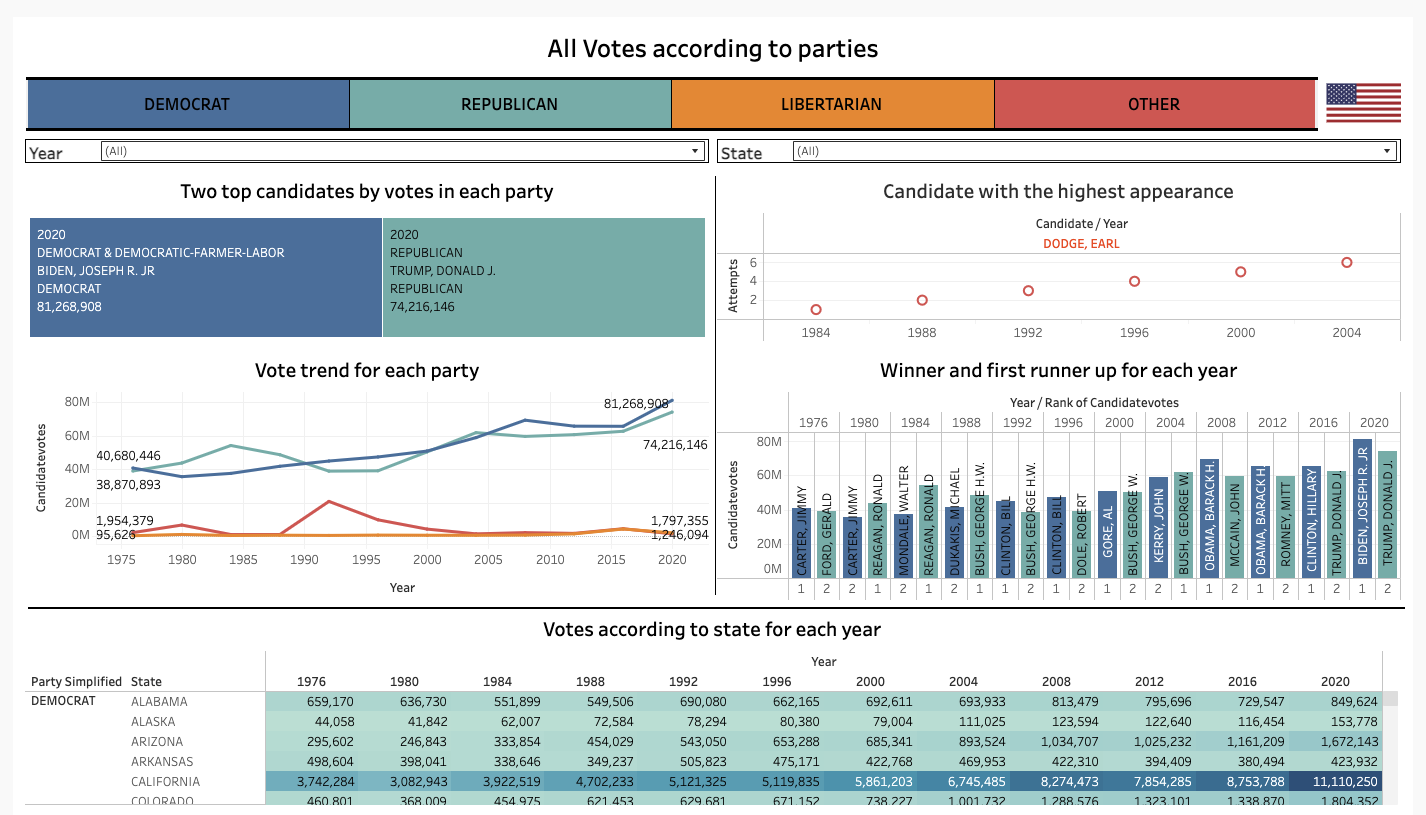Screen dimensions: 1426x815
Task: Click the FORD, GERALD bar for 1976
Action: click(x=826, y=544)
